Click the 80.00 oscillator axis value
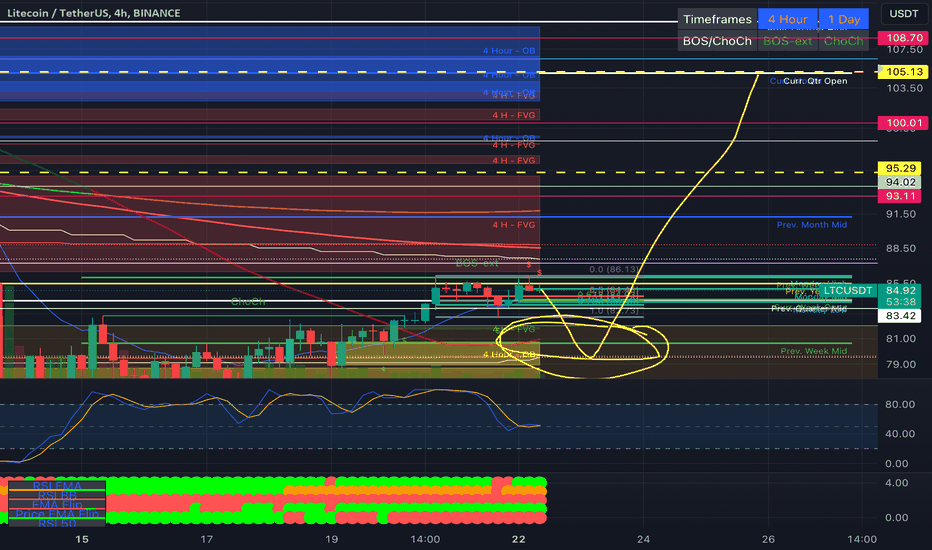Screen dimensions: 932x550 [x=900, y=404]
